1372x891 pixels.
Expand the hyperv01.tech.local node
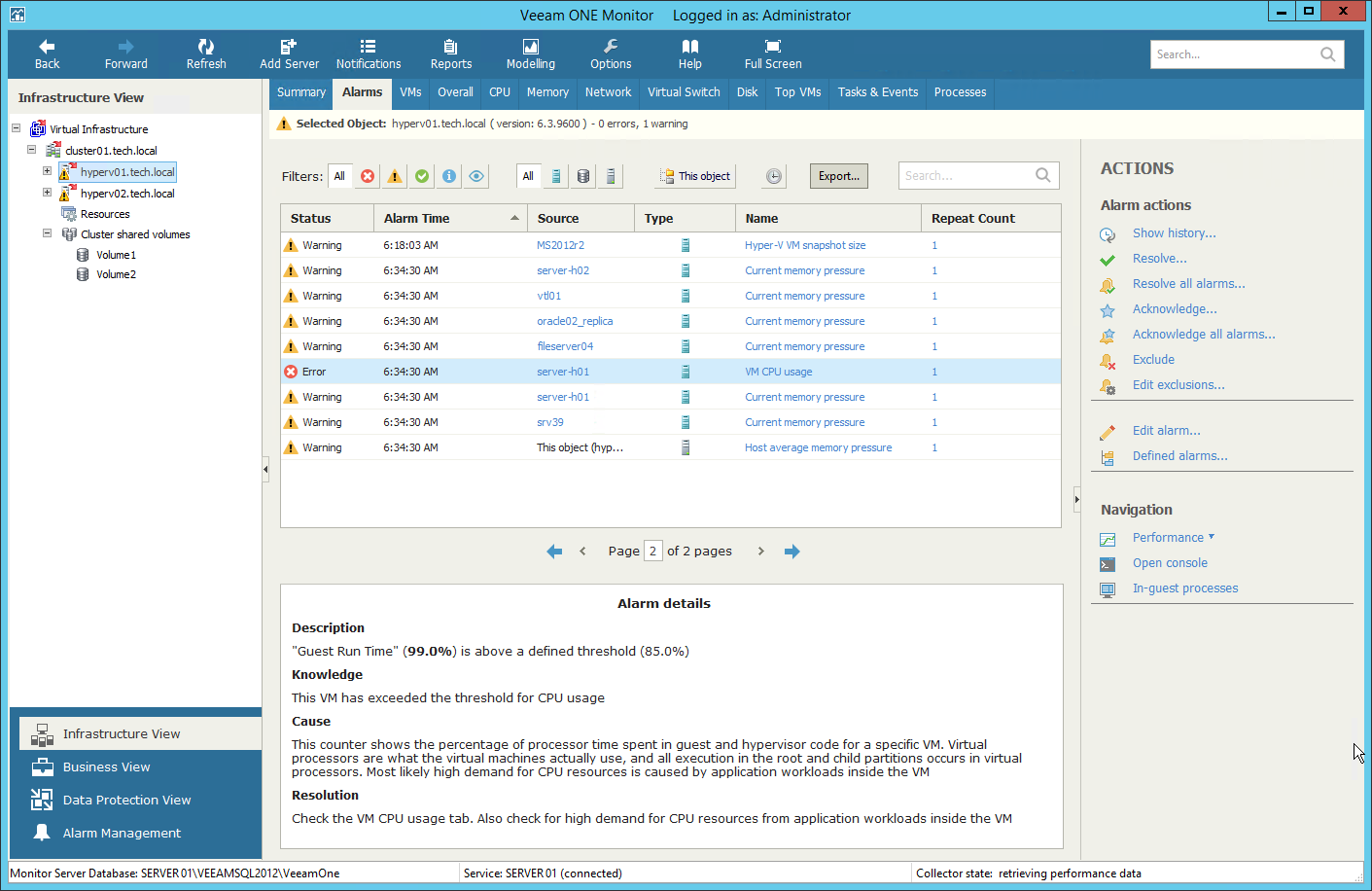click(x=47, y=171)
